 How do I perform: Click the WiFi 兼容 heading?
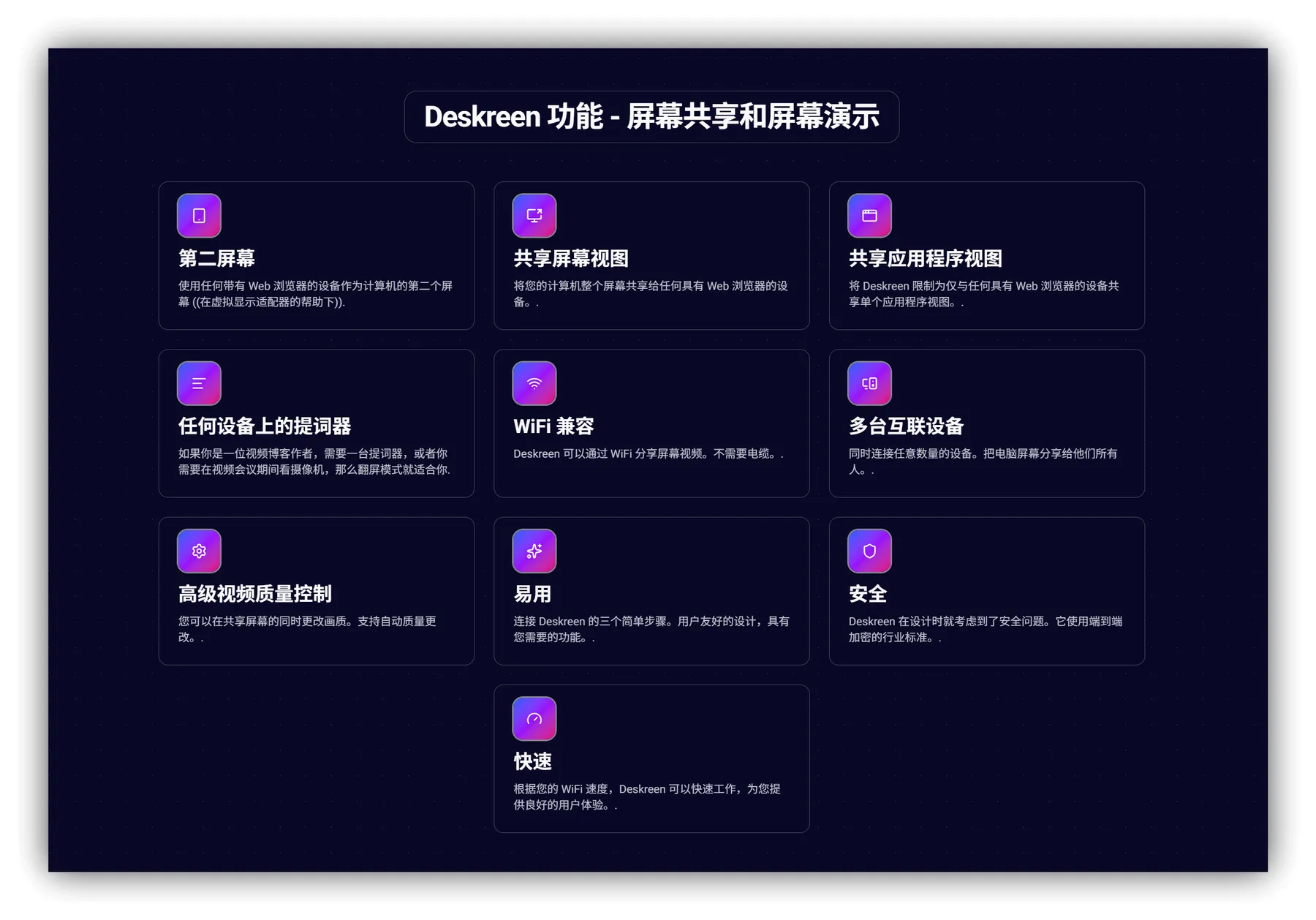pyautogui.click(x=553, y=426)
